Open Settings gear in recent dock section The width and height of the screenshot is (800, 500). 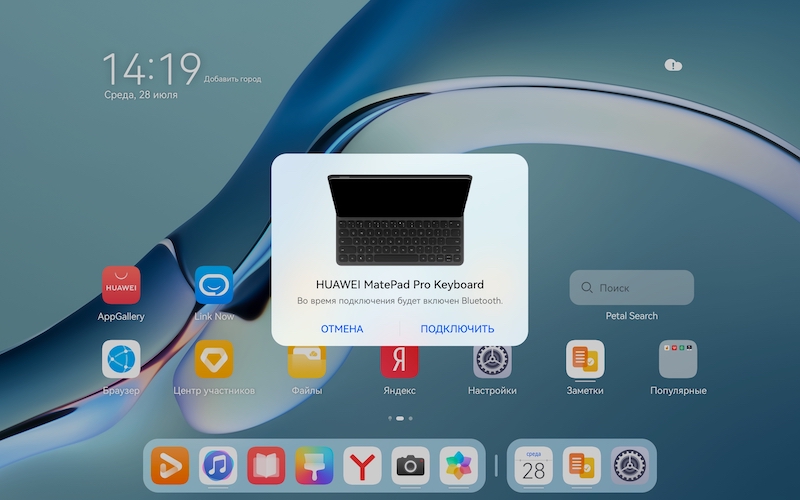(630, 465)
